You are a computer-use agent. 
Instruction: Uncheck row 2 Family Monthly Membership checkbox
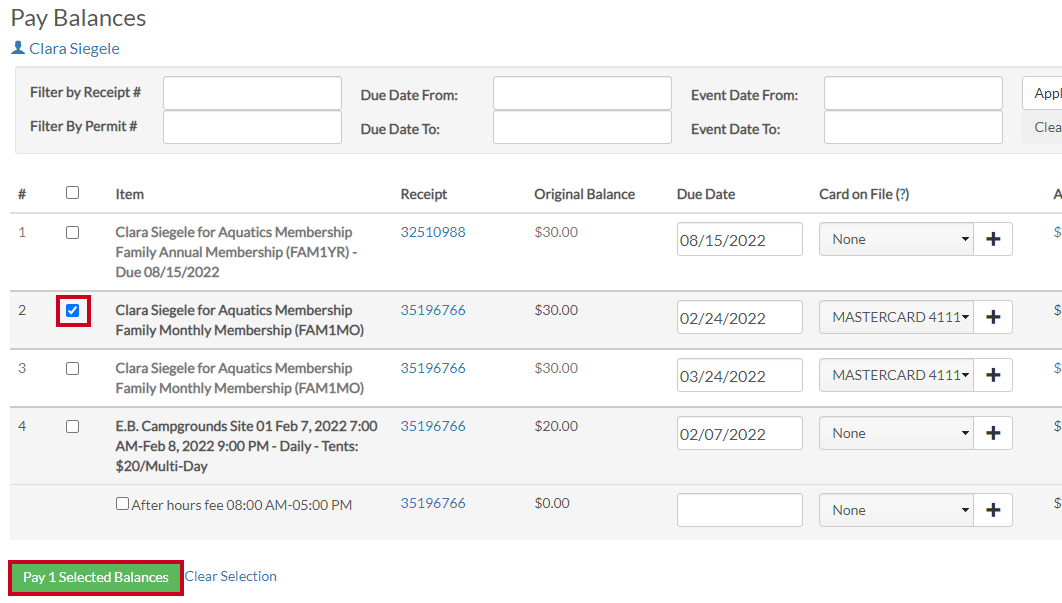tap(72, 311)
